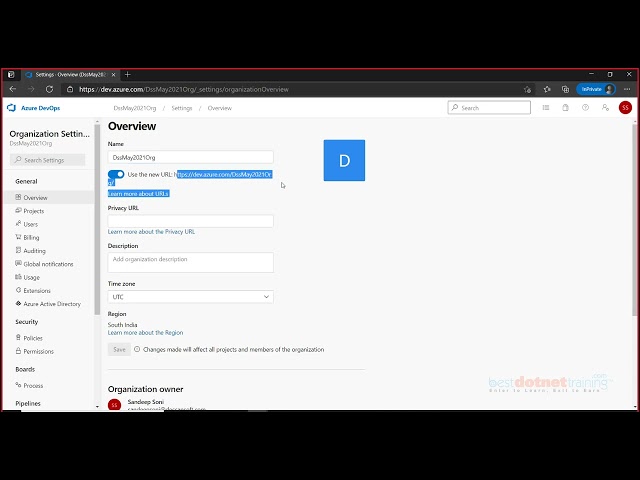Select Overview in General settings
Screen dimensions: 640x480
(49, 198)
